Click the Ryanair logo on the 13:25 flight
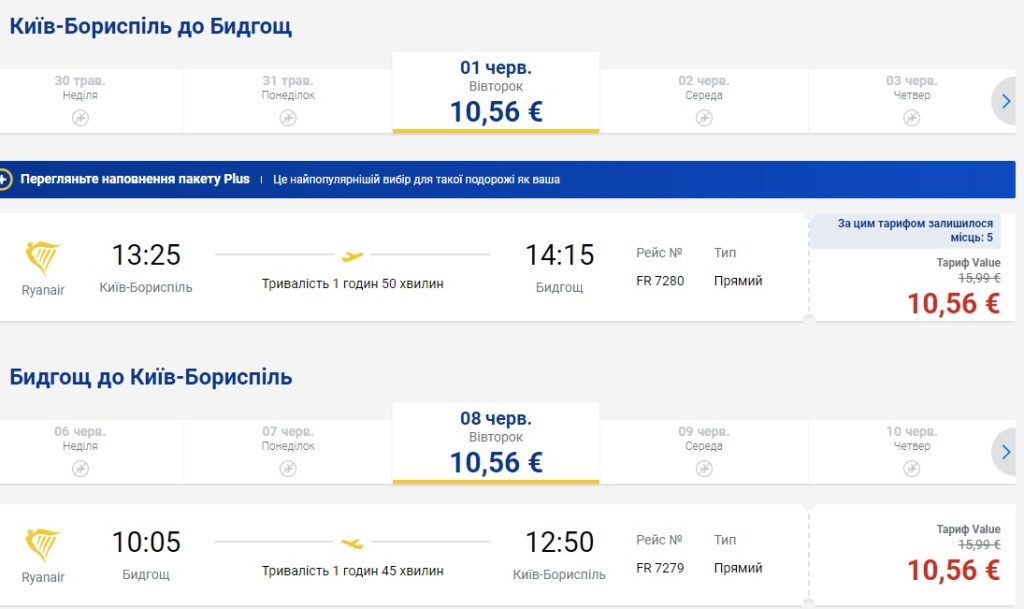 coord(43,259)
